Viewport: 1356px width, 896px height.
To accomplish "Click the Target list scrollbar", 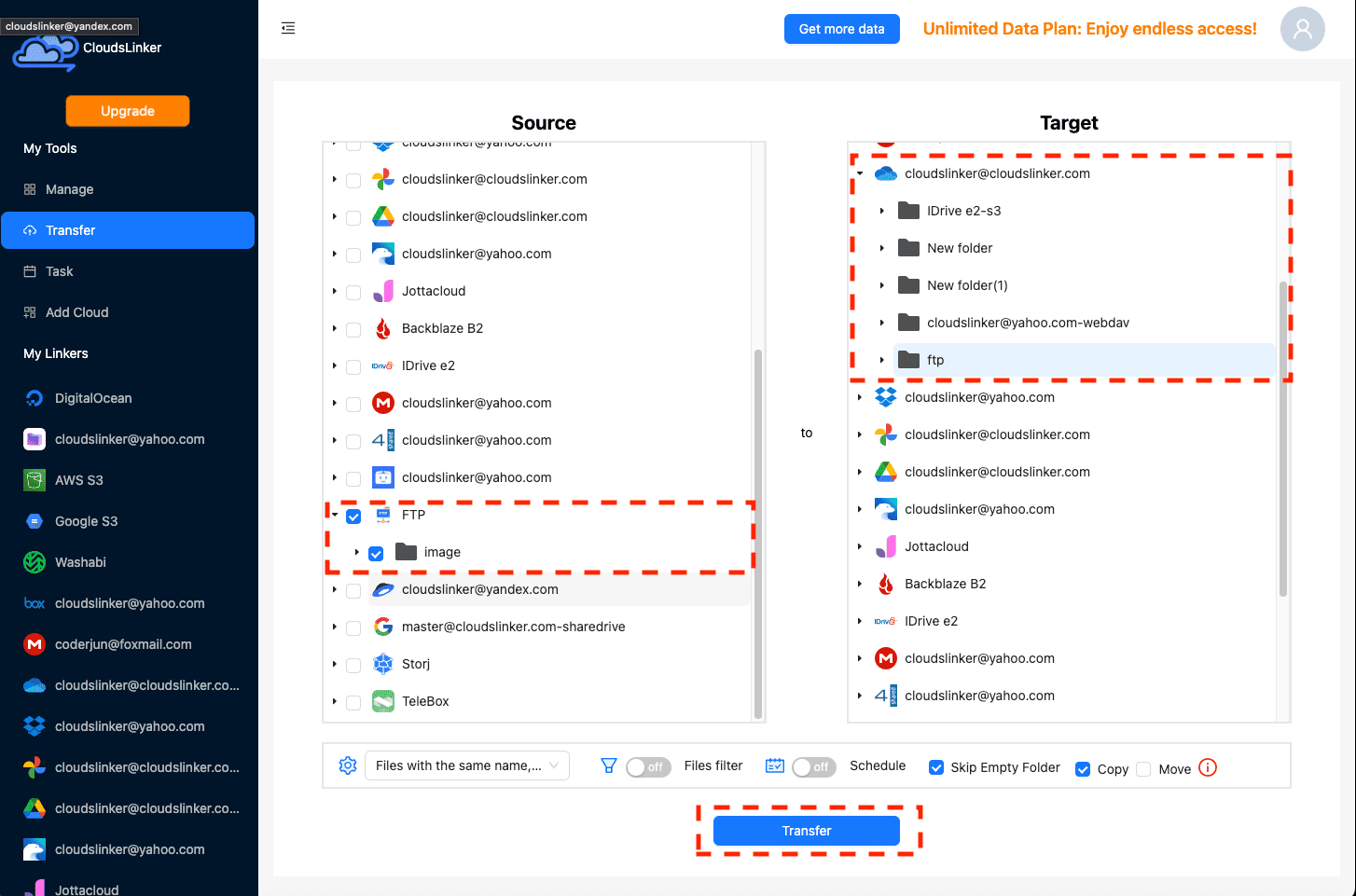I will click(1283, 438).
